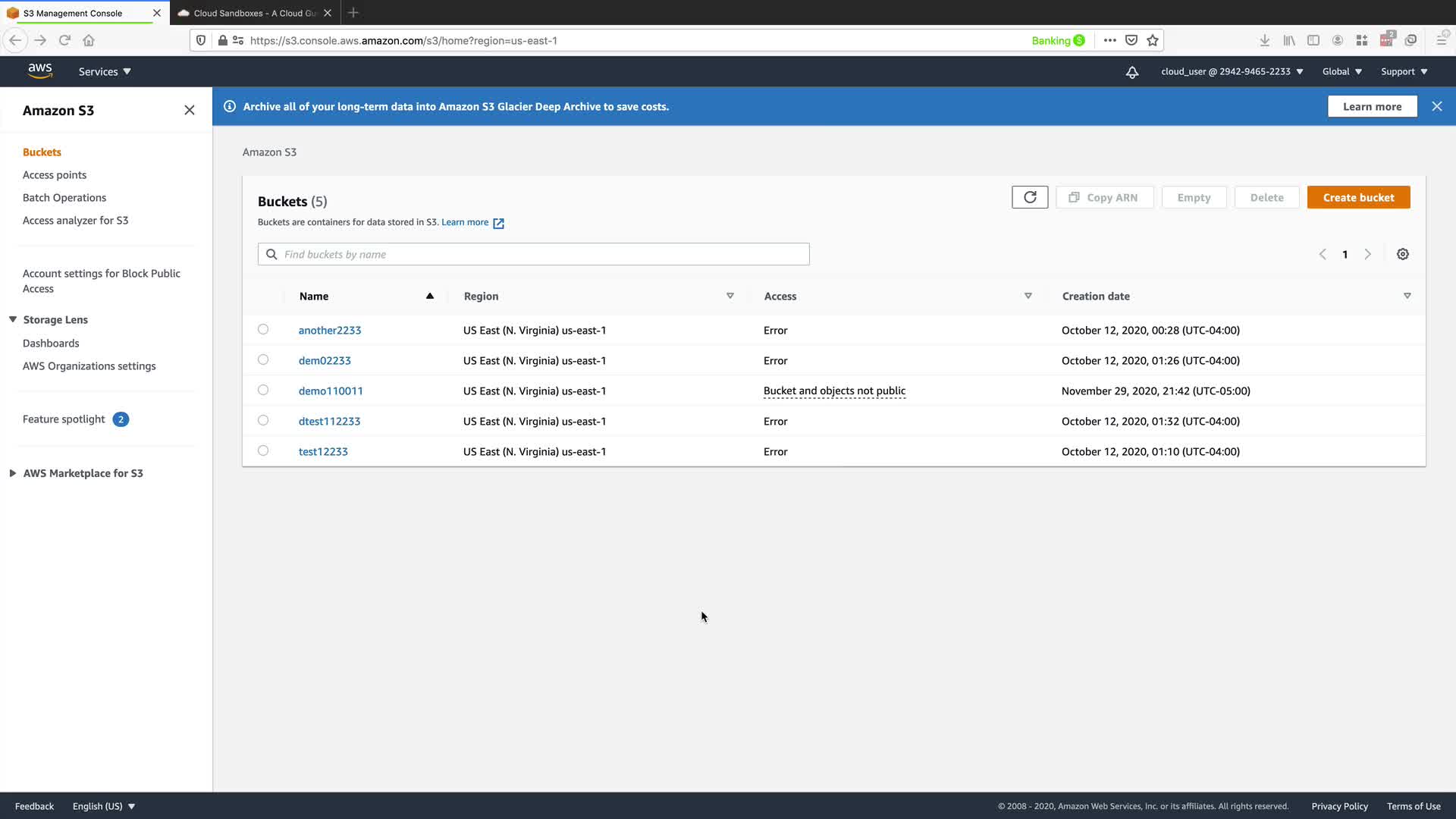1456x819 pixels.
Task: Click the refresh buckets icon button
Action: tap(1029, 197)
